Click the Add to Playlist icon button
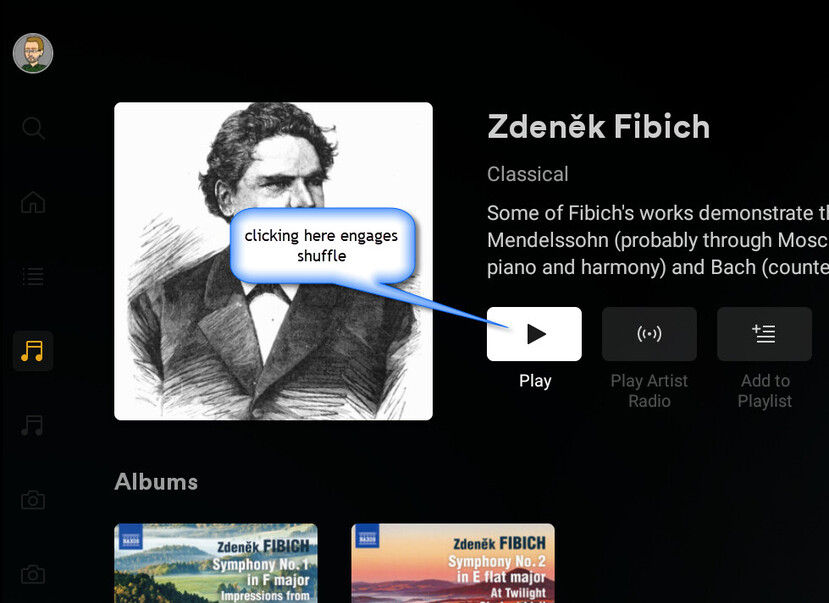This screenshot has width=829, height=603. [764, 334]
